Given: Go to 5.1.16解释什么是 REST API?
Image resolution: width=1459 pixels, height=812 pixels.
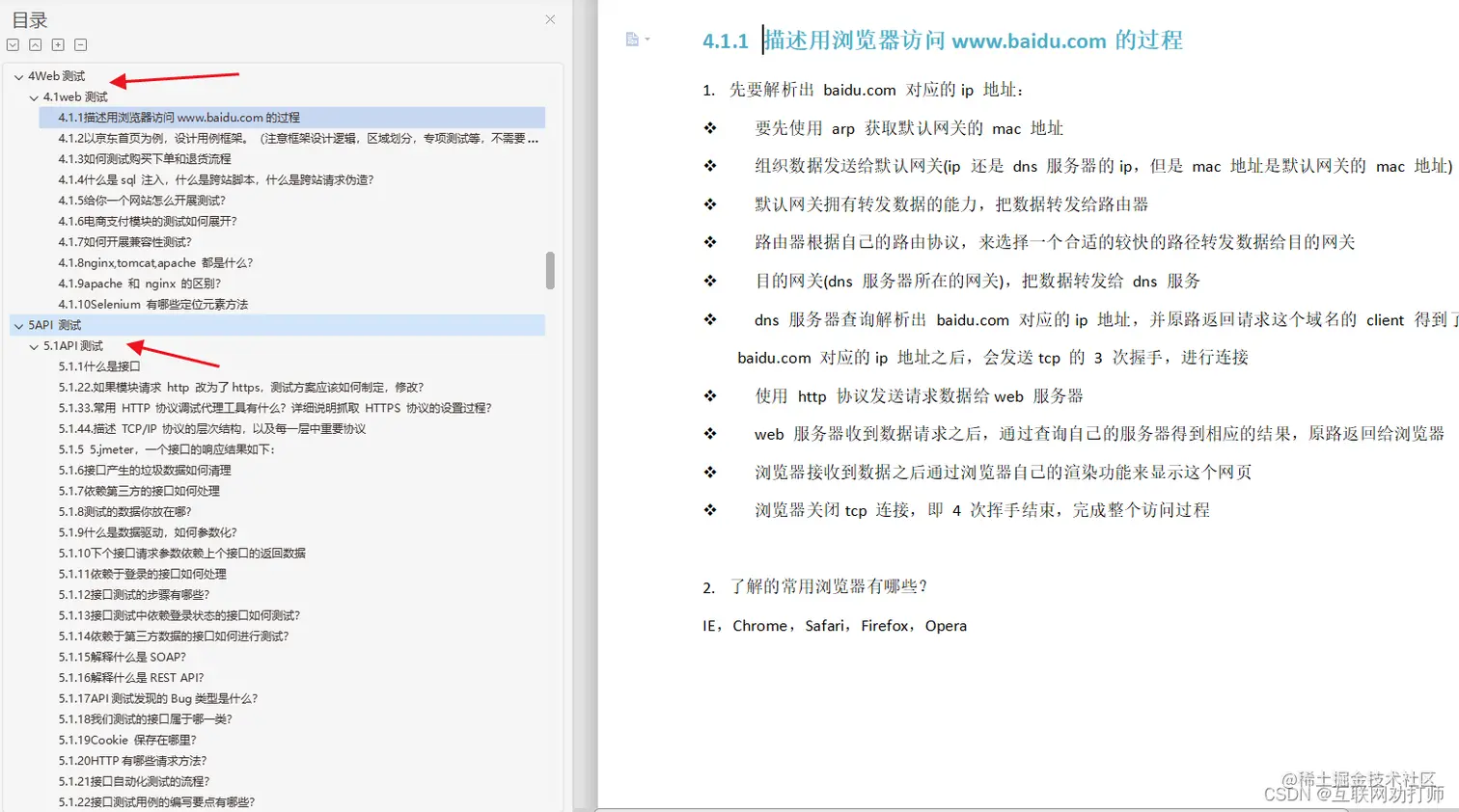Looking at the screenshot, I should (x=131, y=678).
